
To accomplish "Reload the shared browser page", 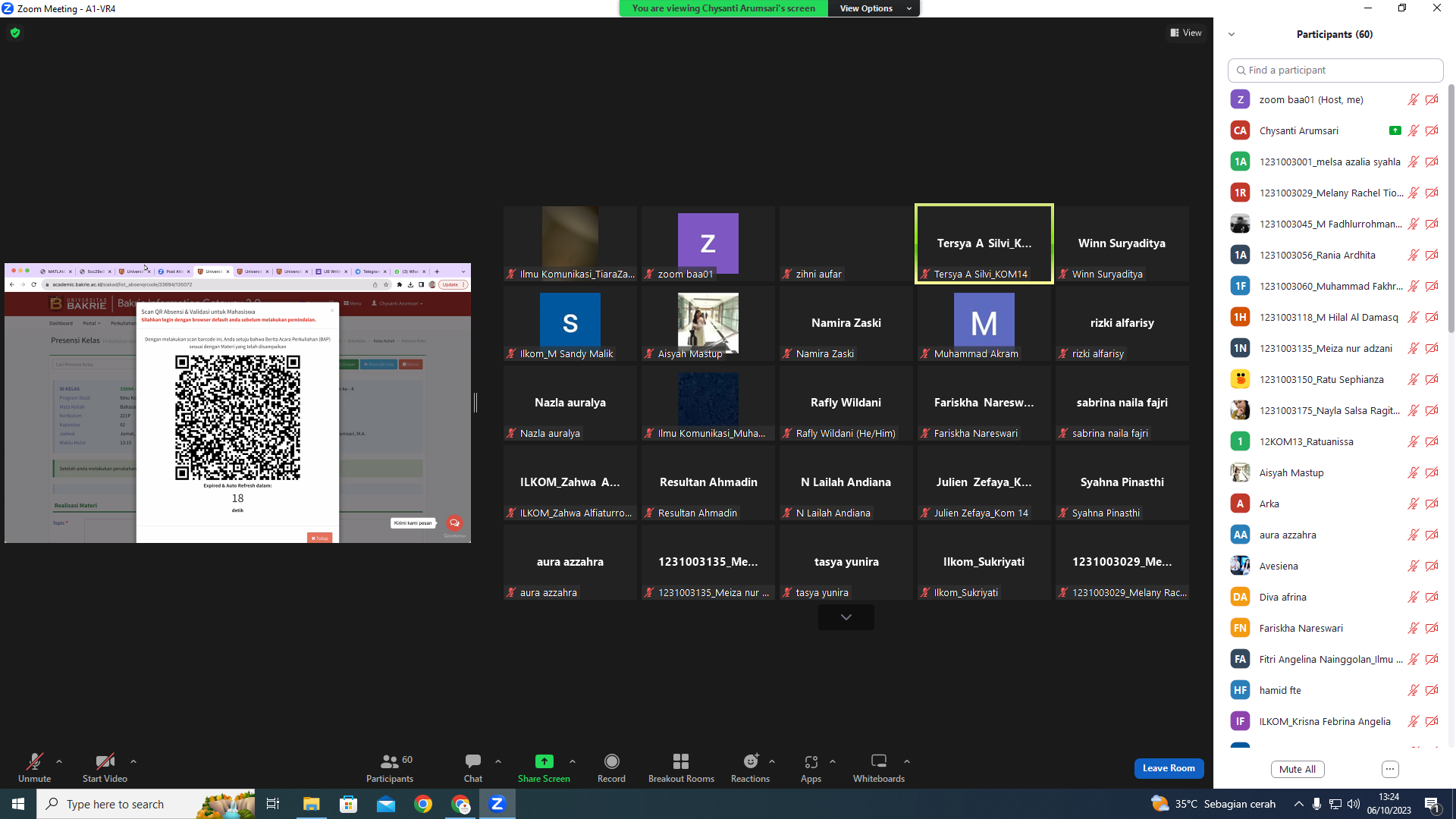I will (x=34, y=285).
